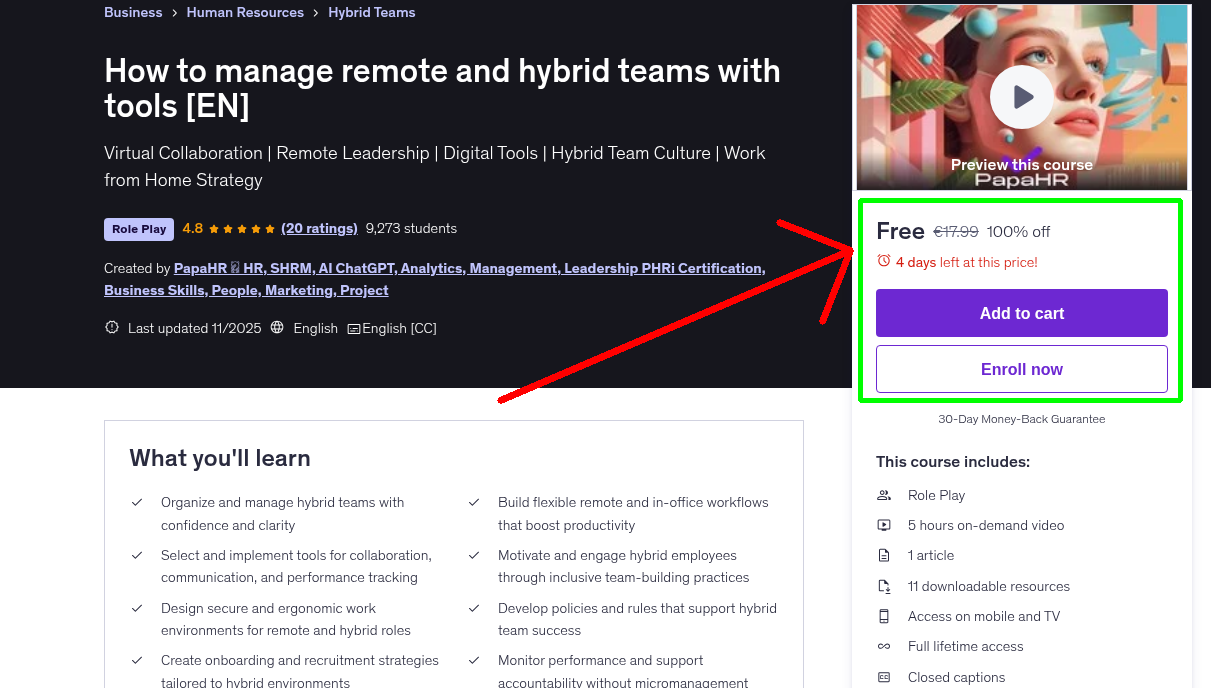Image resolution: width=1211 pixels, height=688 pixels.
Task: Navigate to the Hybrid Teams breadcrumb
Action: click(371, 12)
